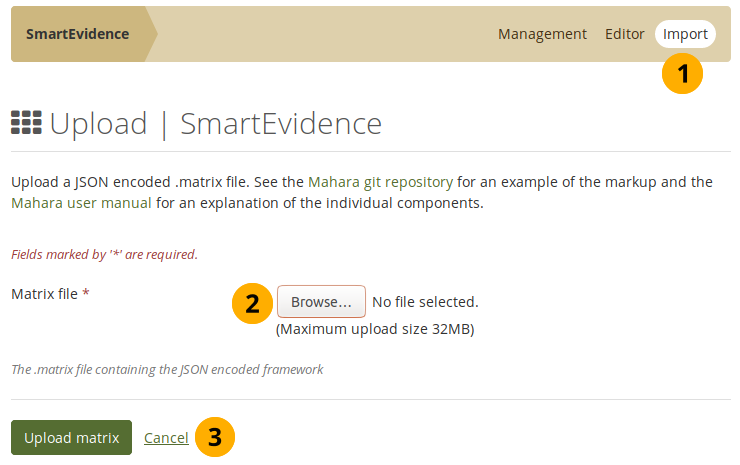Click the maximum upload size 32MB note
This screenshot has width=740, height=465.
pos(374,329)
